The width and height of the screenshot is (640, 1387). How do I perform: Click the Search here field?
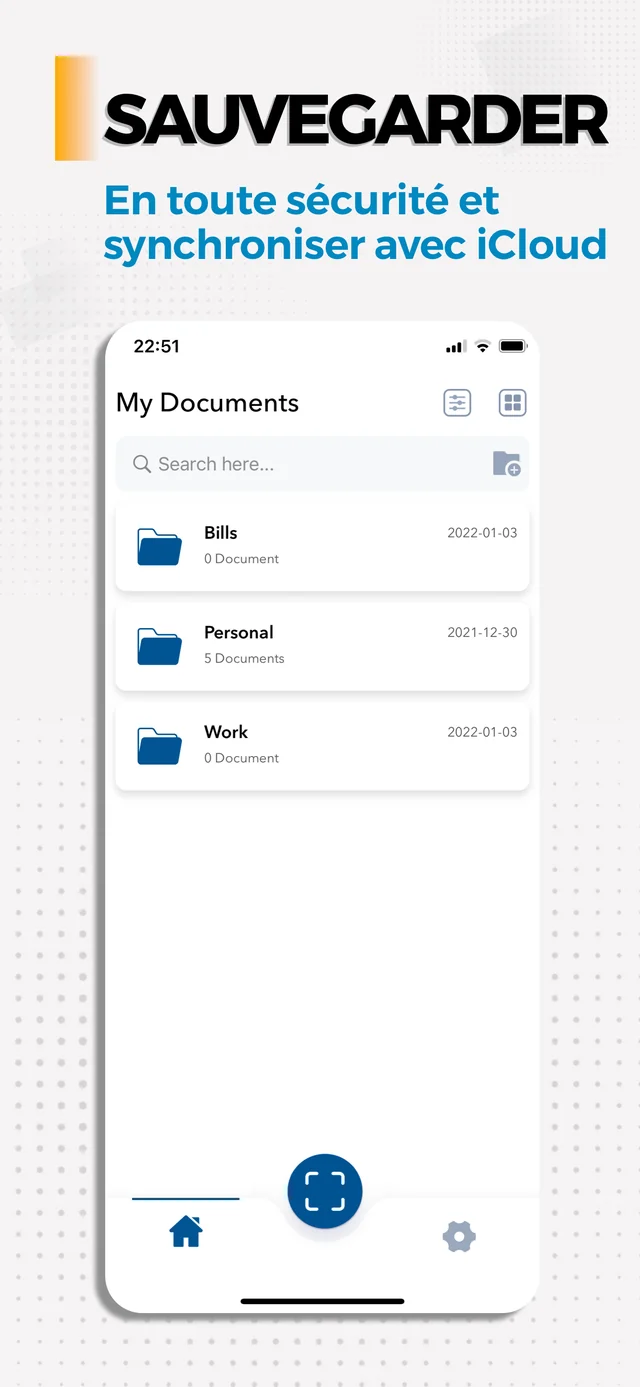click(322, 464)
